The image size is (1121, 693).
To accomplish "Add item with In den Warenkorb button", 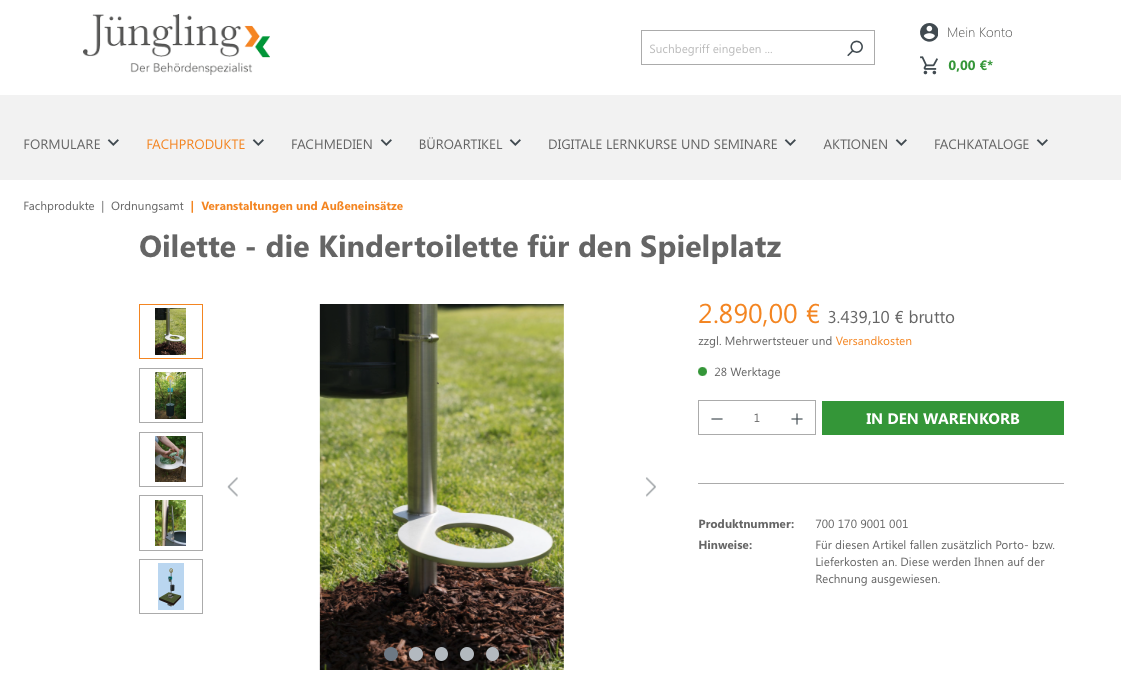I will pyautogui.click(x=942, y=418).
